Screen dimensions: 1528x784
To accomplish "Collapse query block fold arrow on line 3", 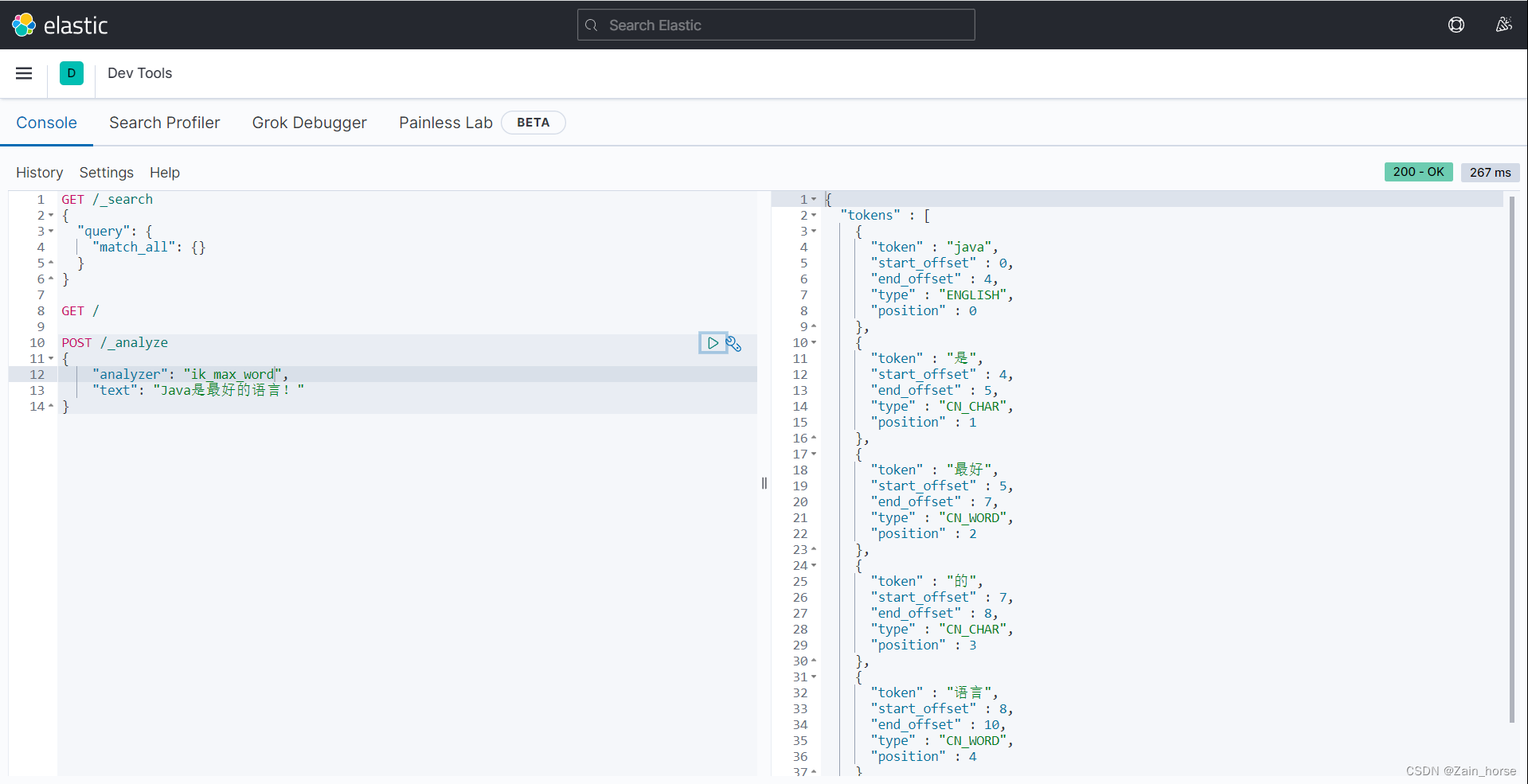I will 51,232.
